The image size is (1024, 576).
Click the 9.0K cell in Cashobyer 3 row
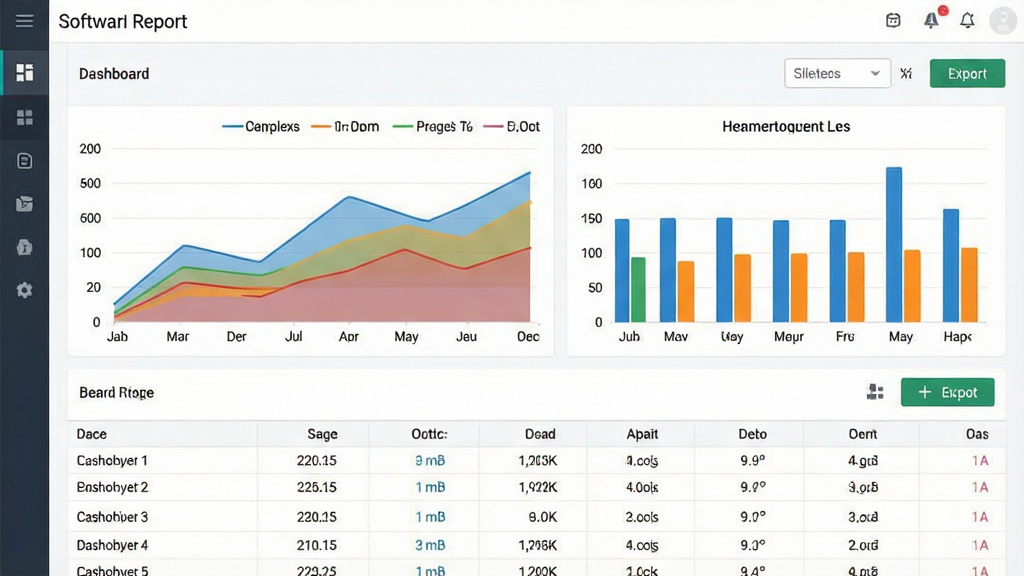(543, 517)
